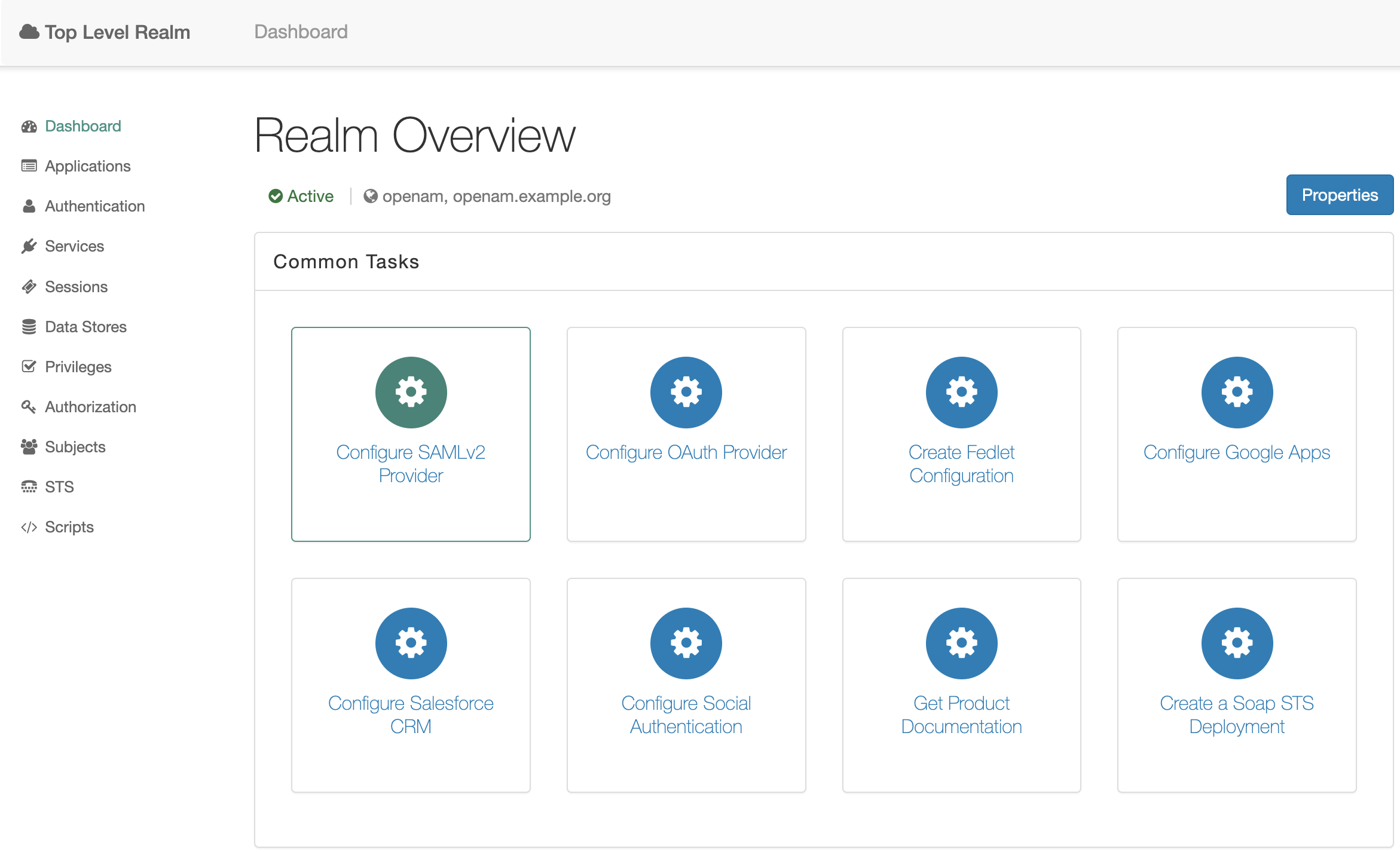
Task: Open the Top Level Realm menu
Action: [117, 32]
